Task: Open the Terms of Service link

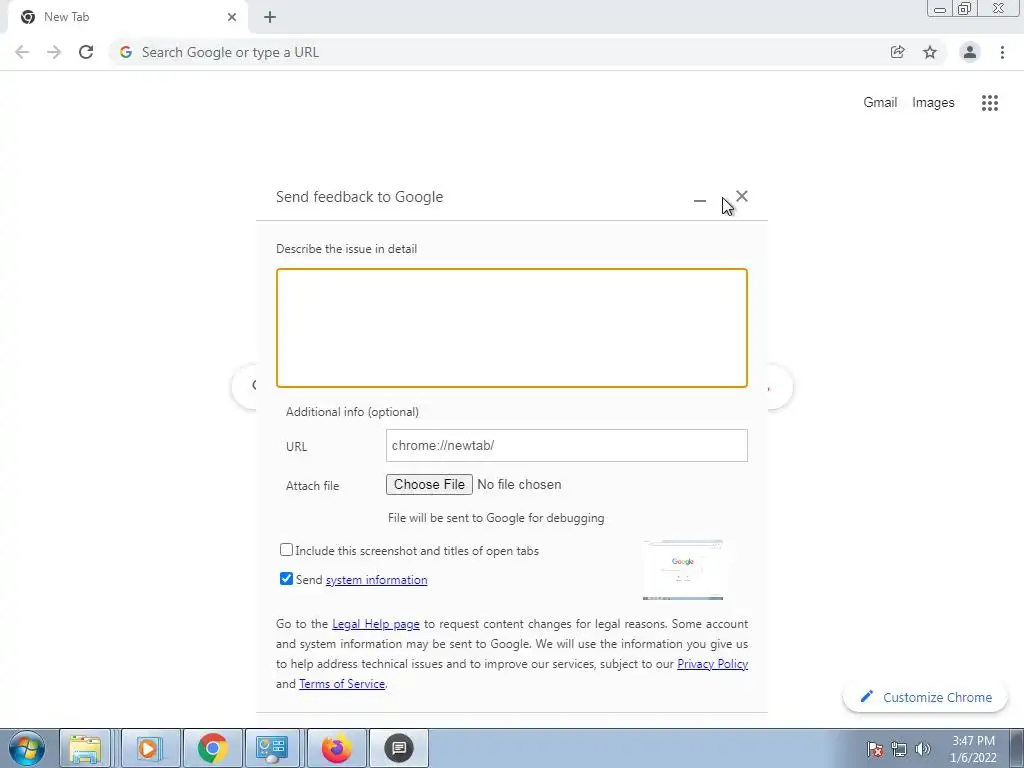Action: click(x=342, y=684)
